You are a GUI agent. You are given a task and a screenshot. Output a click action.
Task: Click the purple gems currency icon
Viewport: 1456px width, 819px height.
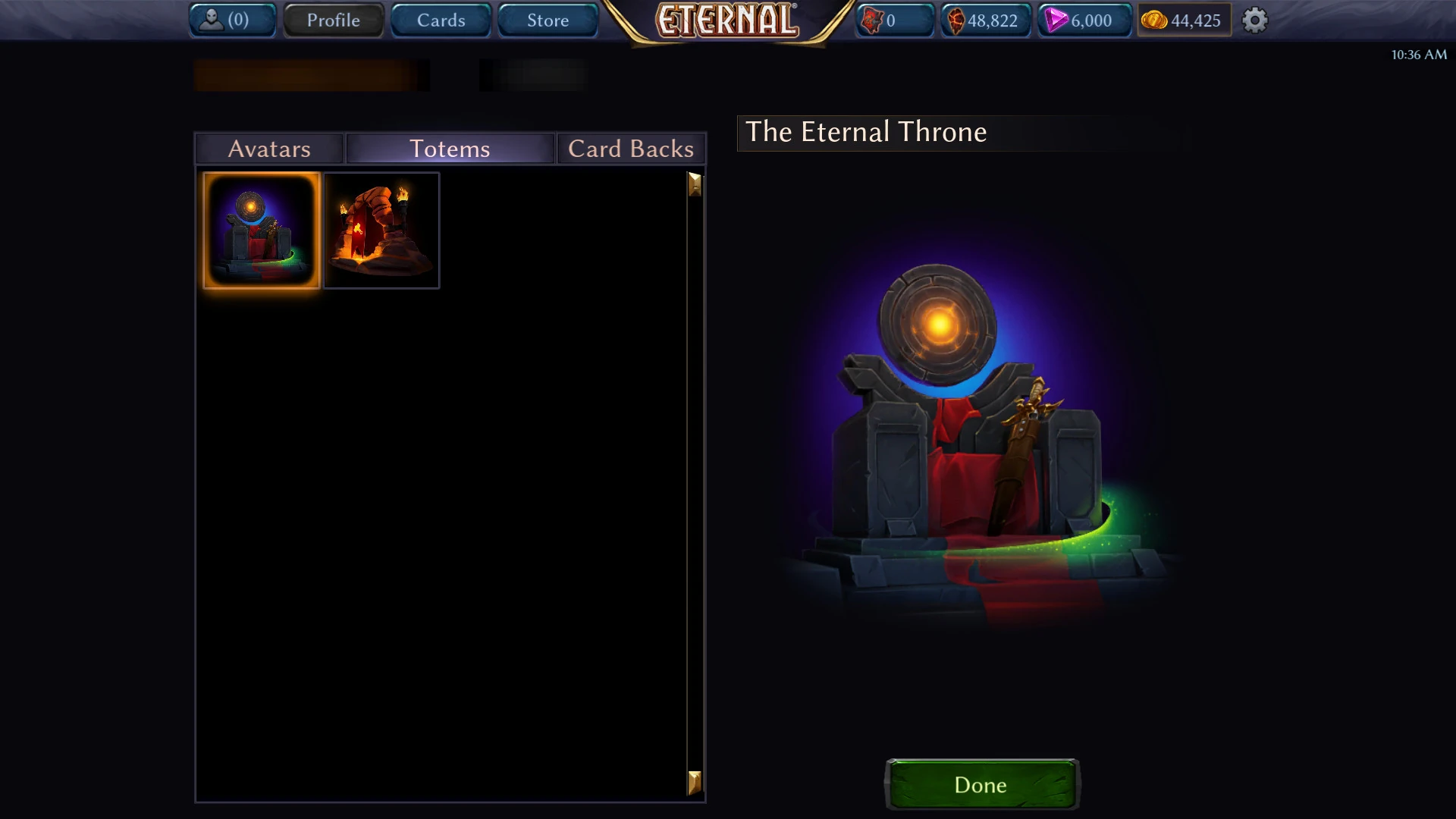(x=1056, y=20)
